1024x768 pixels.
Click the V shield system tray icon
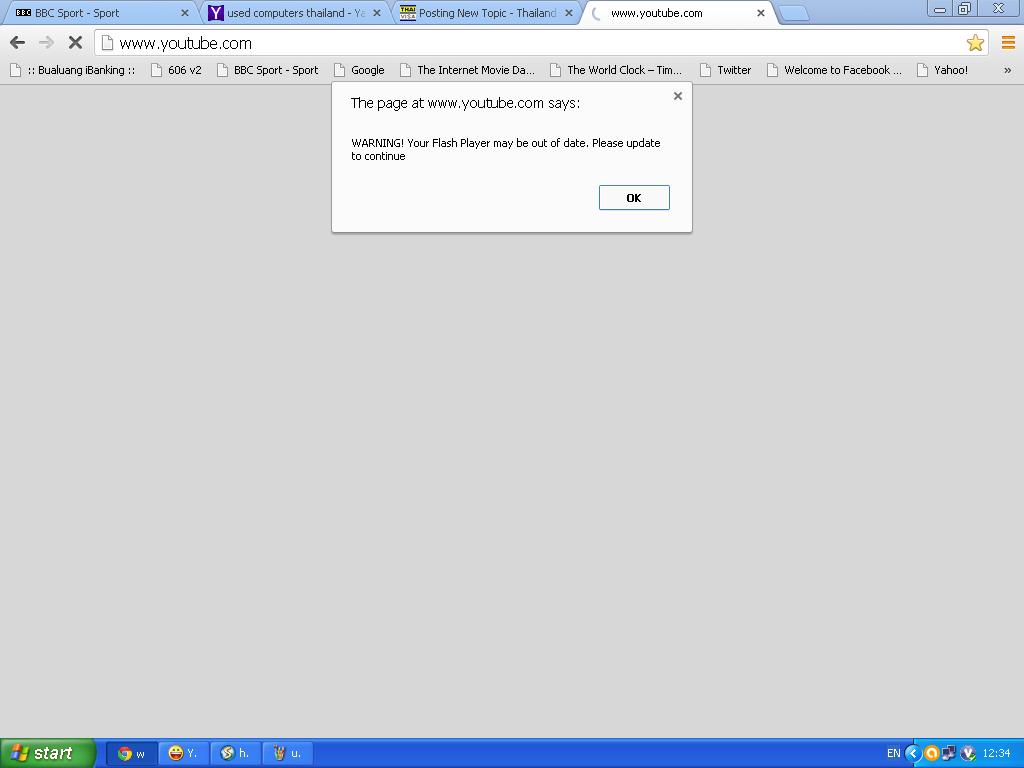pyautogui.click(x=968, y=753)
